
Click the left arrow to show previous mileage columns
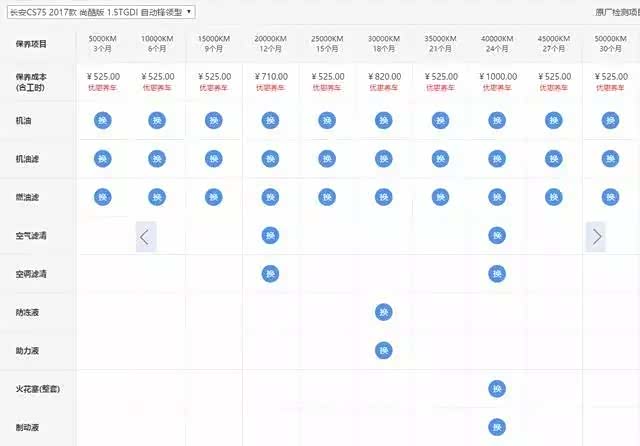tap(146, 237)
